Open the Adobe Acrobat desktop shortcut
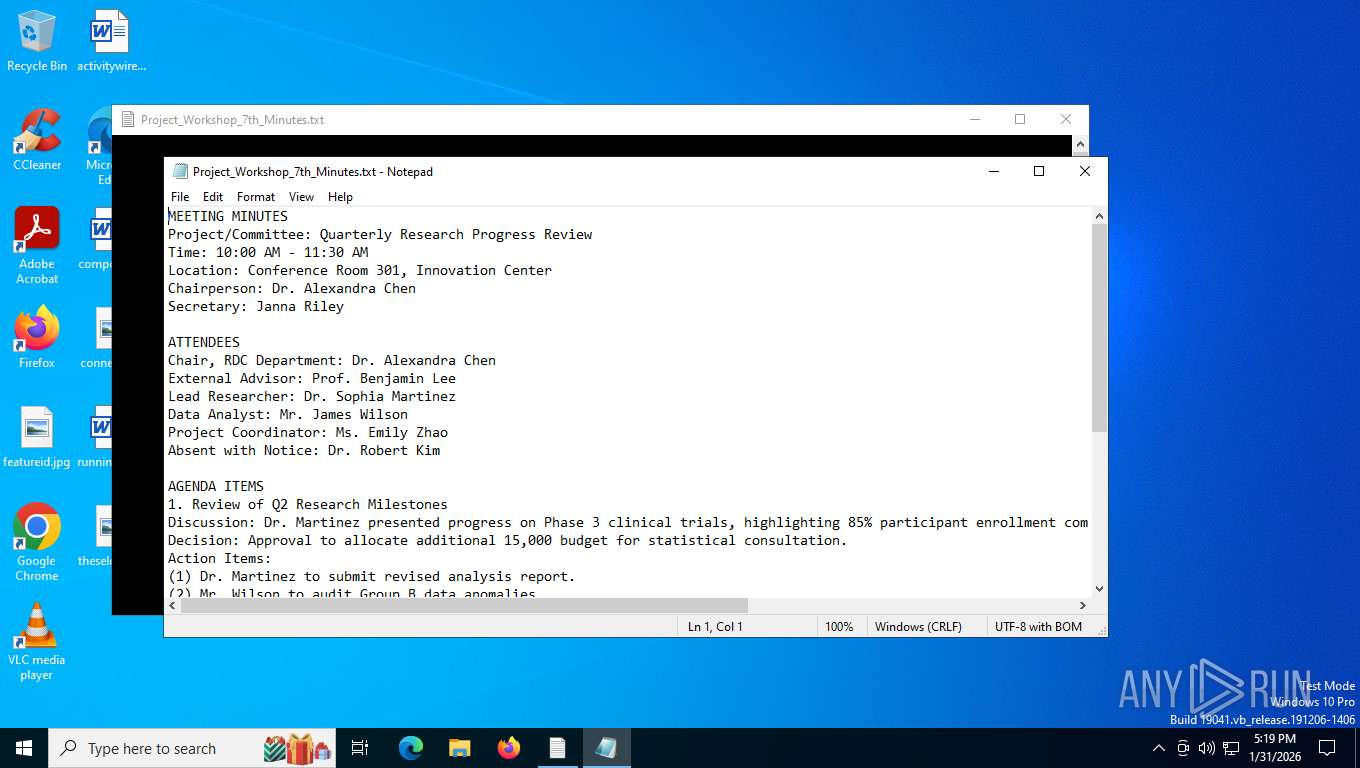The width and height of the screenshot is (1360, 768). pyautogui.click(x=37, y=246)
